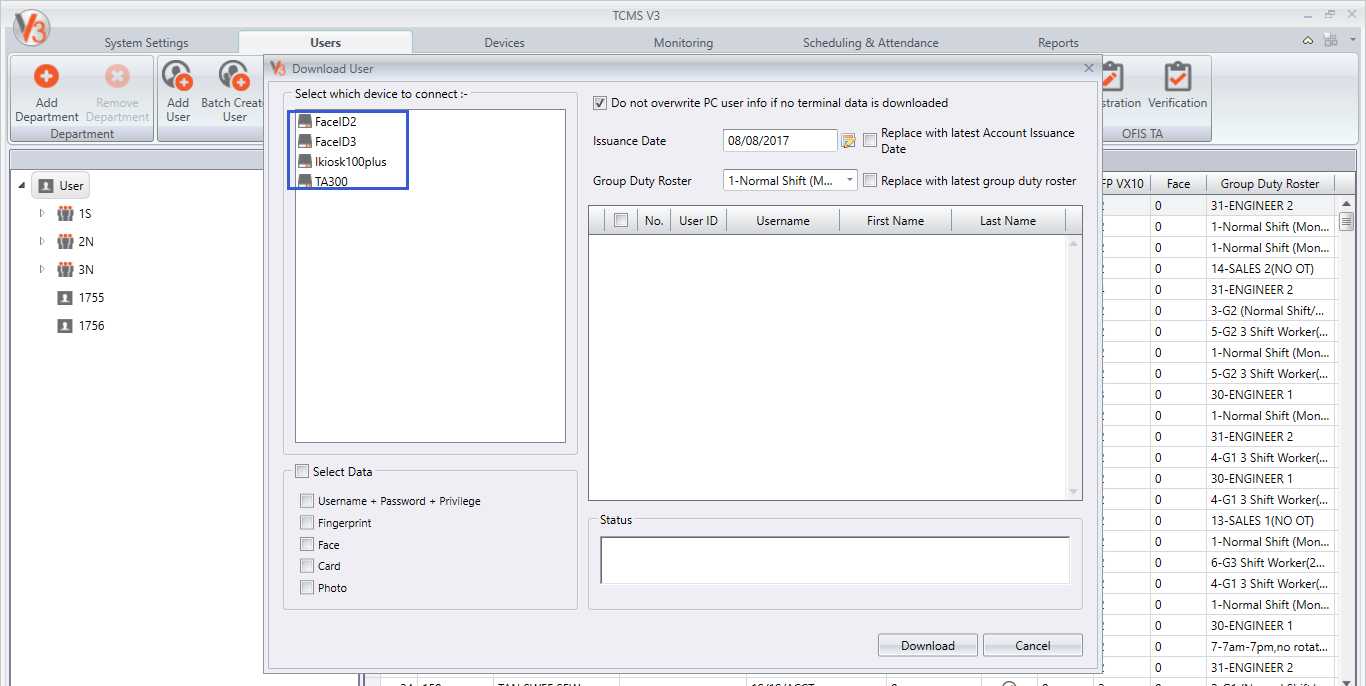1366x686 pixels.
Task: Select the 2N department group
Action: point(76,242)
